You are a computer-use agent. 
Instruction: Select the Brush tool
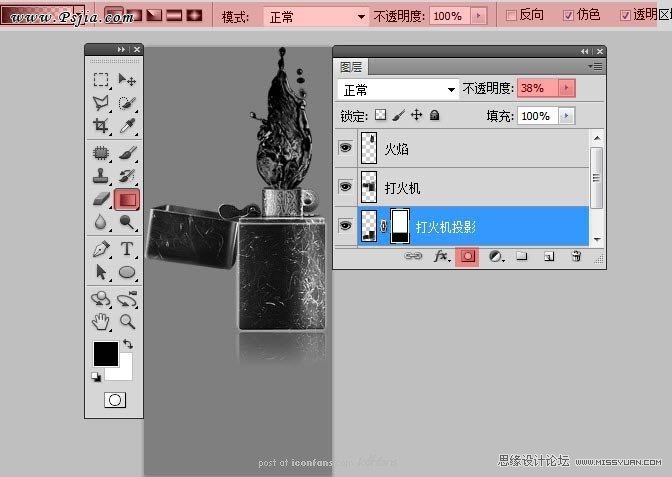click(x=127, y=153)
